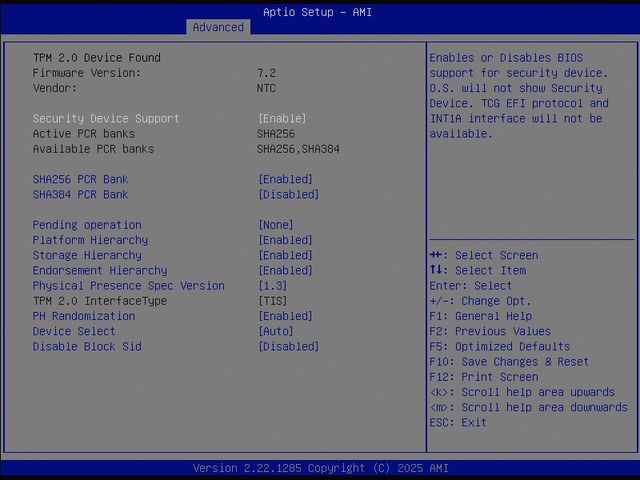This screenshot has width=640, height=480.
Task: Change SHA384 PCR Bank [Disabled] value
Action: pyautogui.click(x=289, y=194)
